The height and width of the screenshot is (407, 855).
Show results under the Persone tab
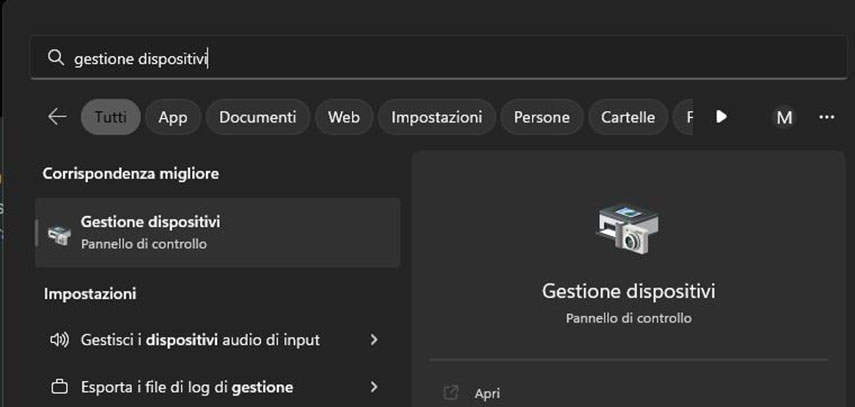click(541, 117)
